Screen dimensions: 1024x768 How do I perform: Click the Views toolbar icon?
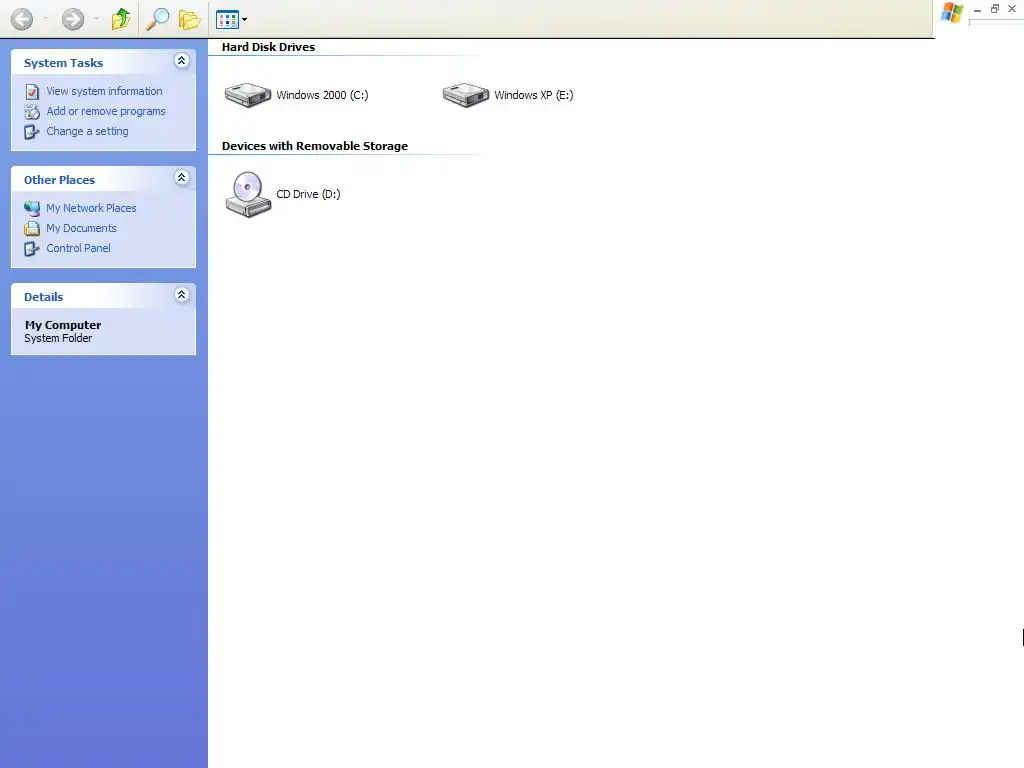click(227, 20)
